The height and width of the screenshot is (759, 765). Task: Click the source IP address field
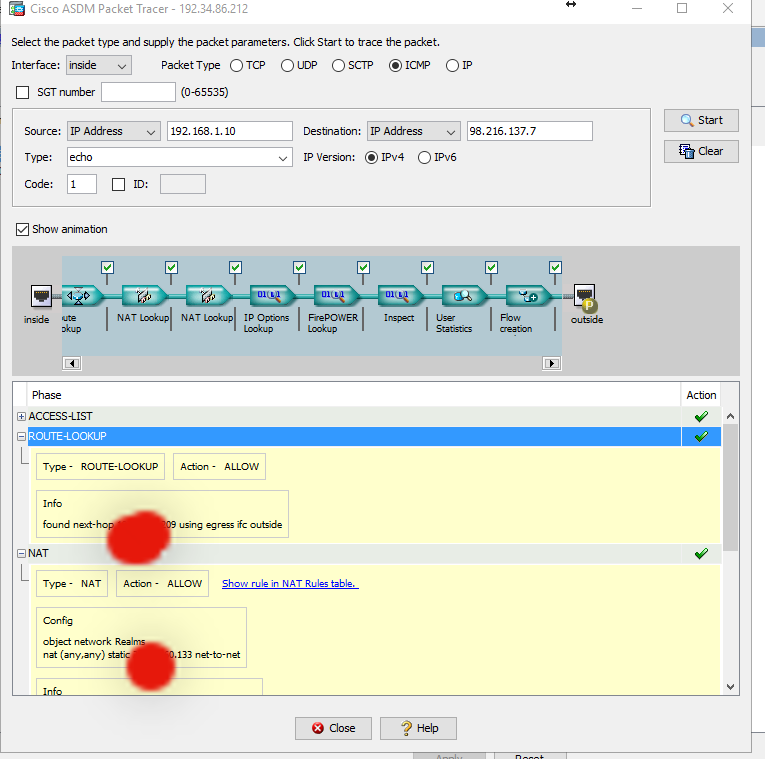coord(230,131)
